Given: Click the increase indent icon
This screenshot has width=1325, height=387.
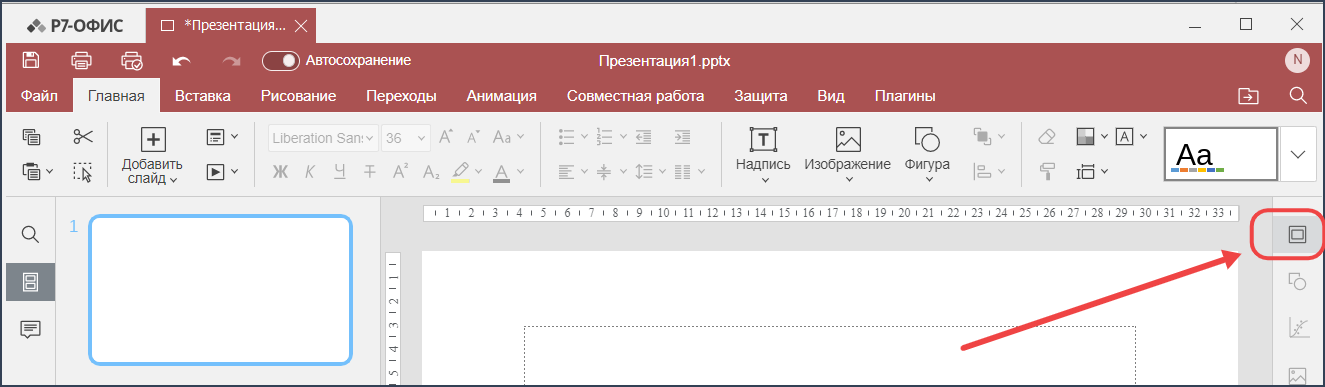Looking at the screenshot, I should pyautogui.click(x=682, y=137).
